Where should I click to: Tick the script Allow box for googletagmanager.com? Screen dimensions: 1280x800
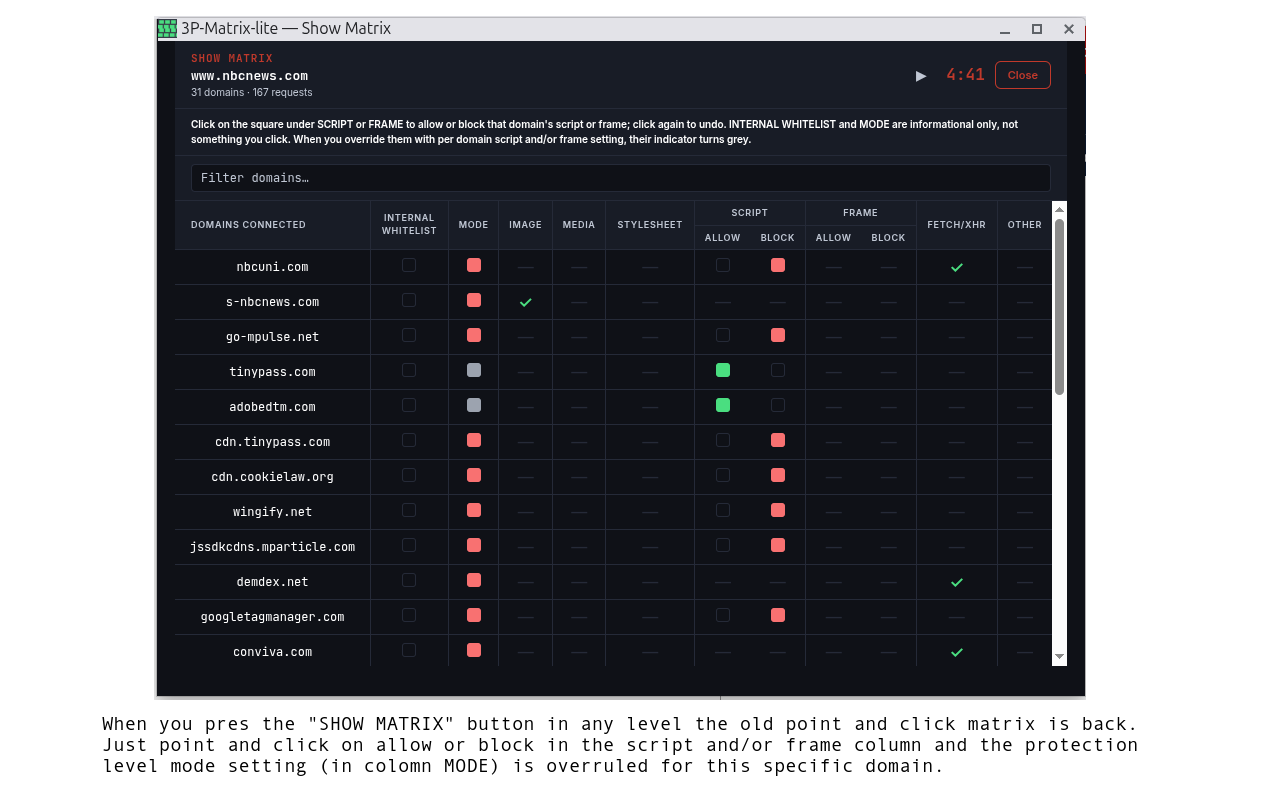pyautogui.click(x=723, y=615)
